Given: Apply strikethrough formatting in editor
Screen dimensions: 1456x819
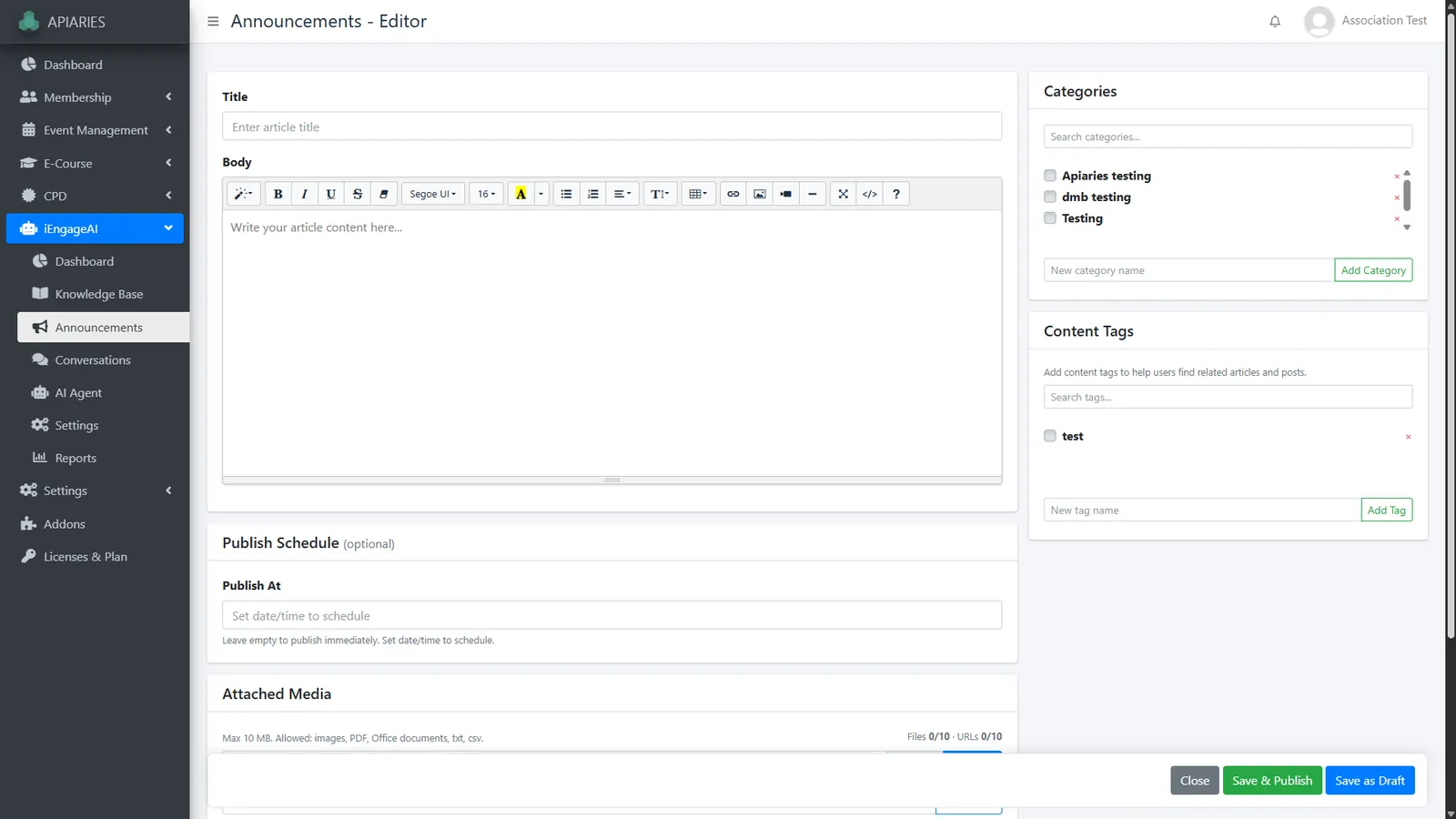Looking at the screenshot, I should pyautogui.click(x=357, y=194).
